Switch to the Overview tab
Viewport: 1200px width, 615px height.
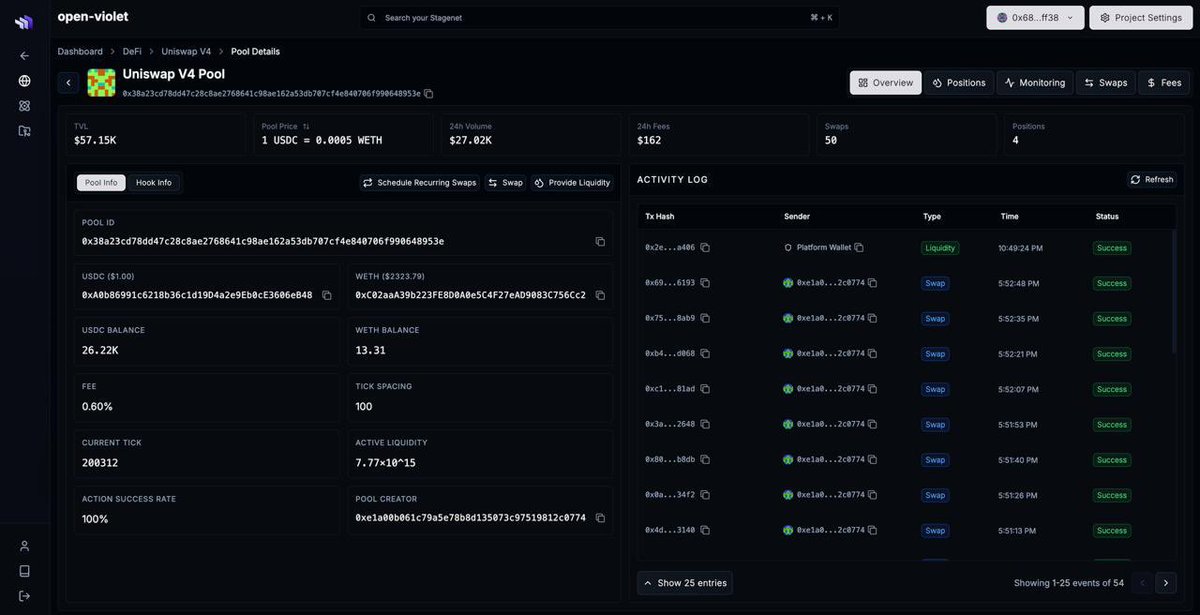point(886,83)
